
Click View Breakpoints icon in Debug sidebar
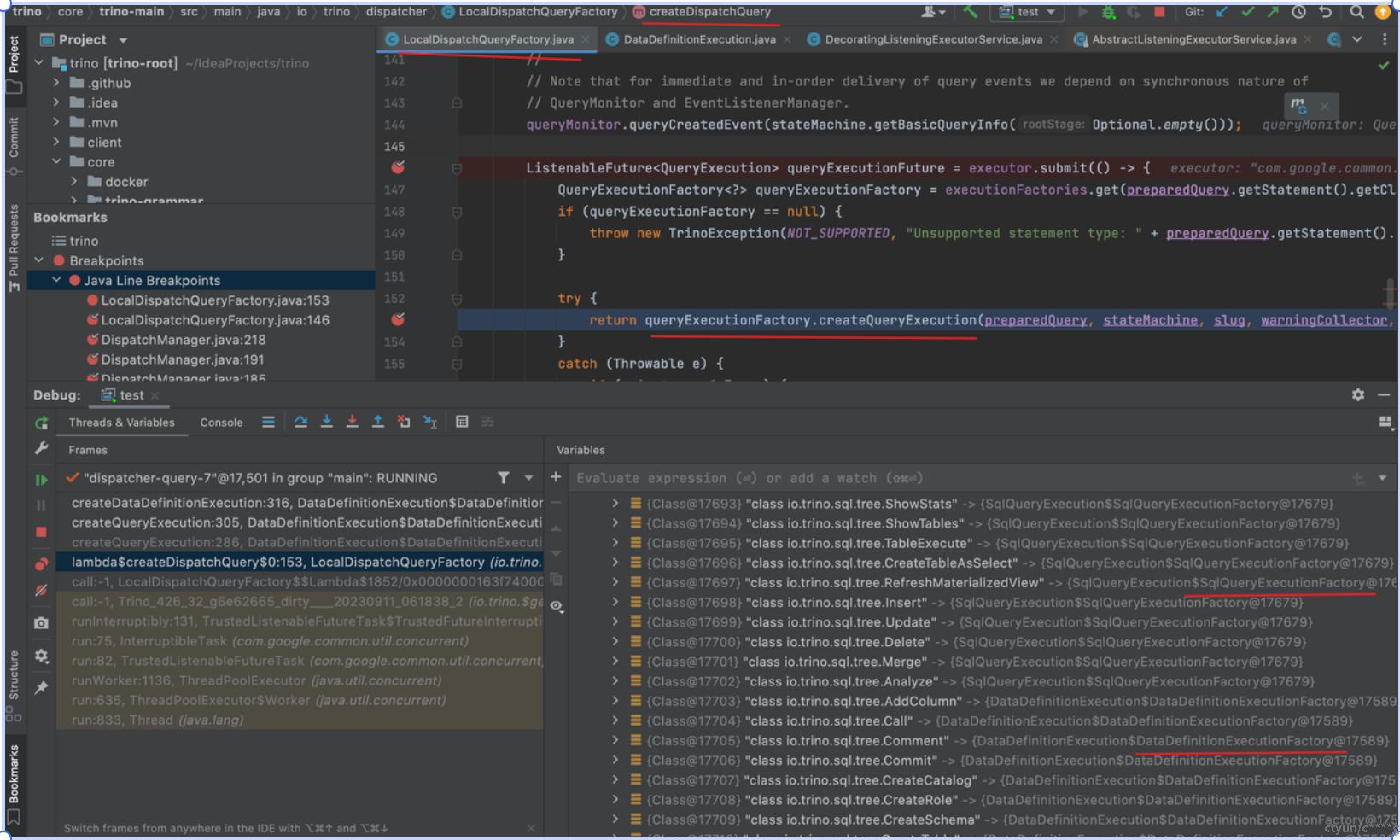point(41,563)
